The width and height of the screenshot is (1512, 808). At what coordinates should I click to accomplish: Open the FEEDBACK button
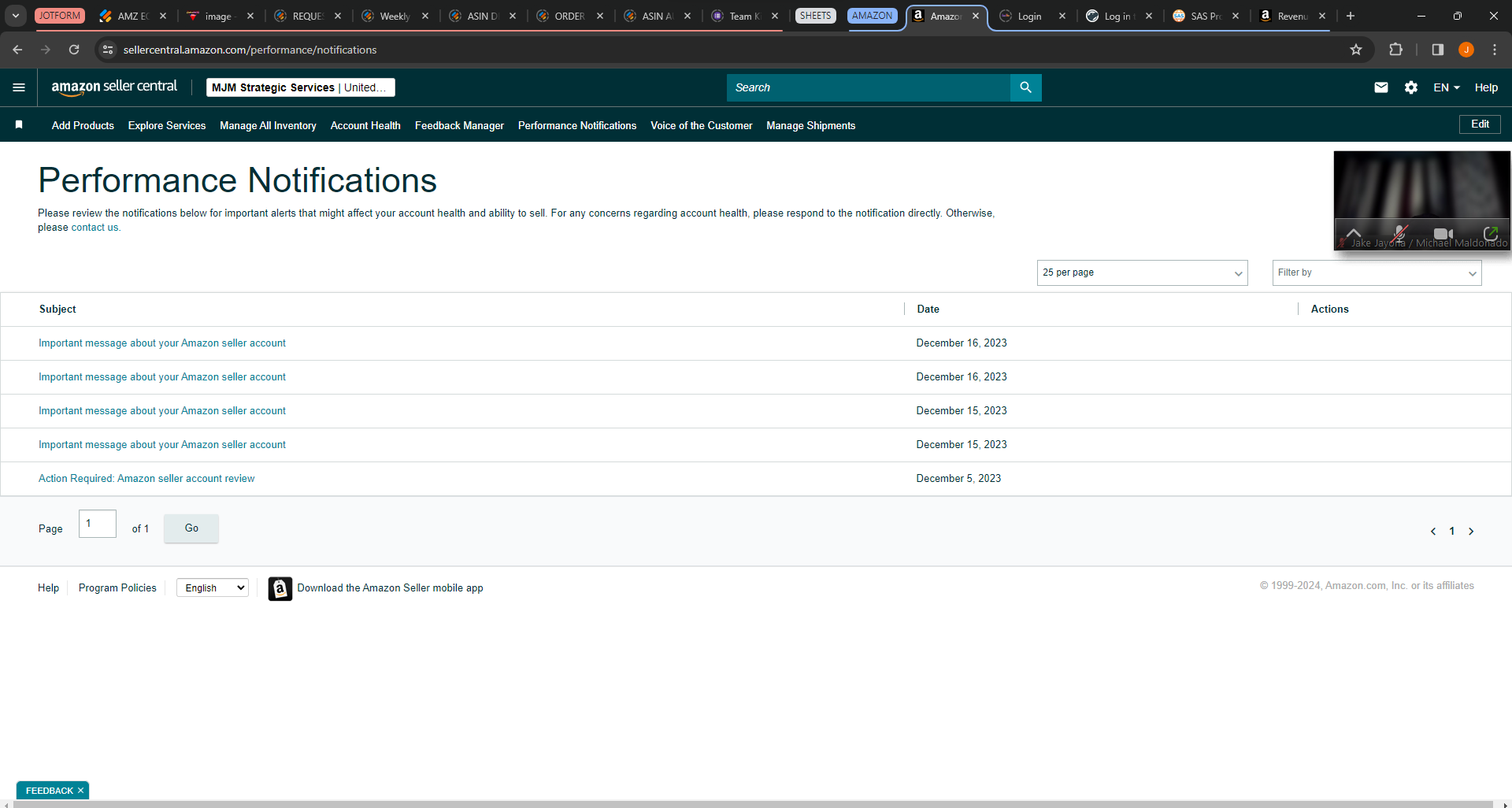click(x=49, y=791)
